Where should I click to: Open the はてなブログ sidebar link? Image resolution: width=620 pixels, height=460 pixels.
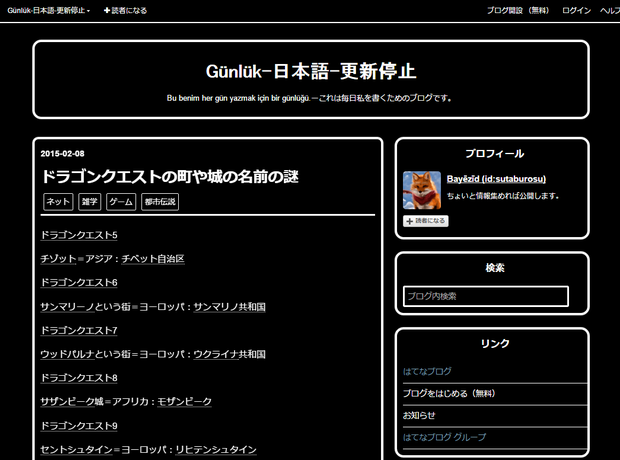tap(427, 371)
